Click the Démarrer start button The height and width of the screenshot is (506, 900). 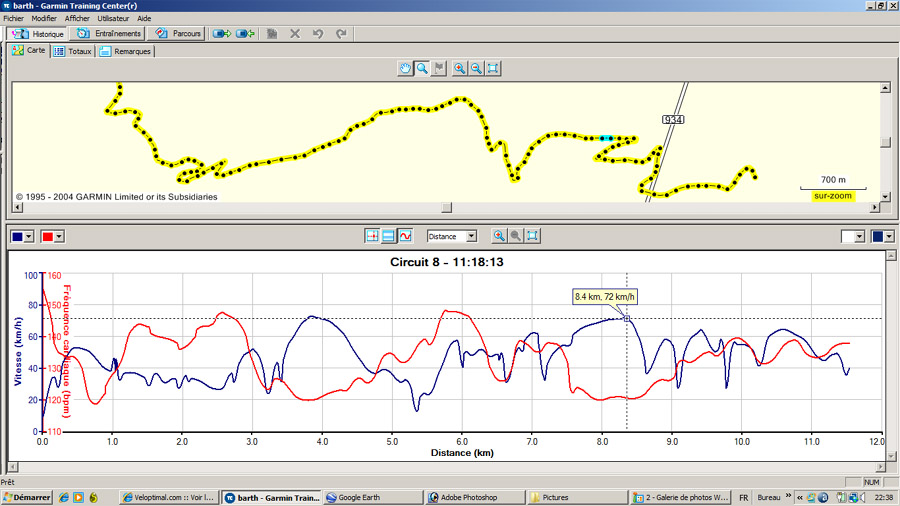(x=27, y=497)
